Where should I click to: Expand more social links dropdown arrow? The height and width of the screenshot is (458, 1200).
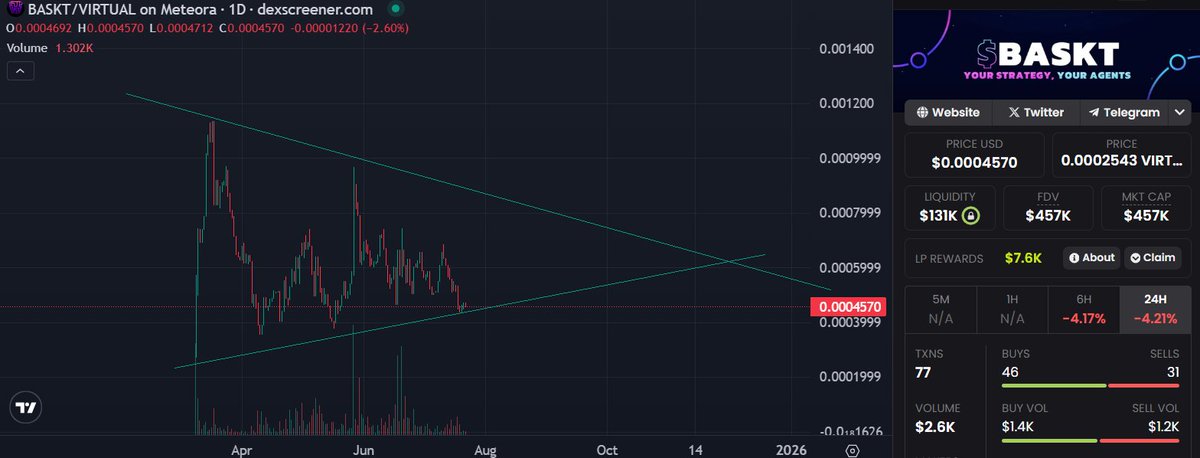coord(1180,113)
